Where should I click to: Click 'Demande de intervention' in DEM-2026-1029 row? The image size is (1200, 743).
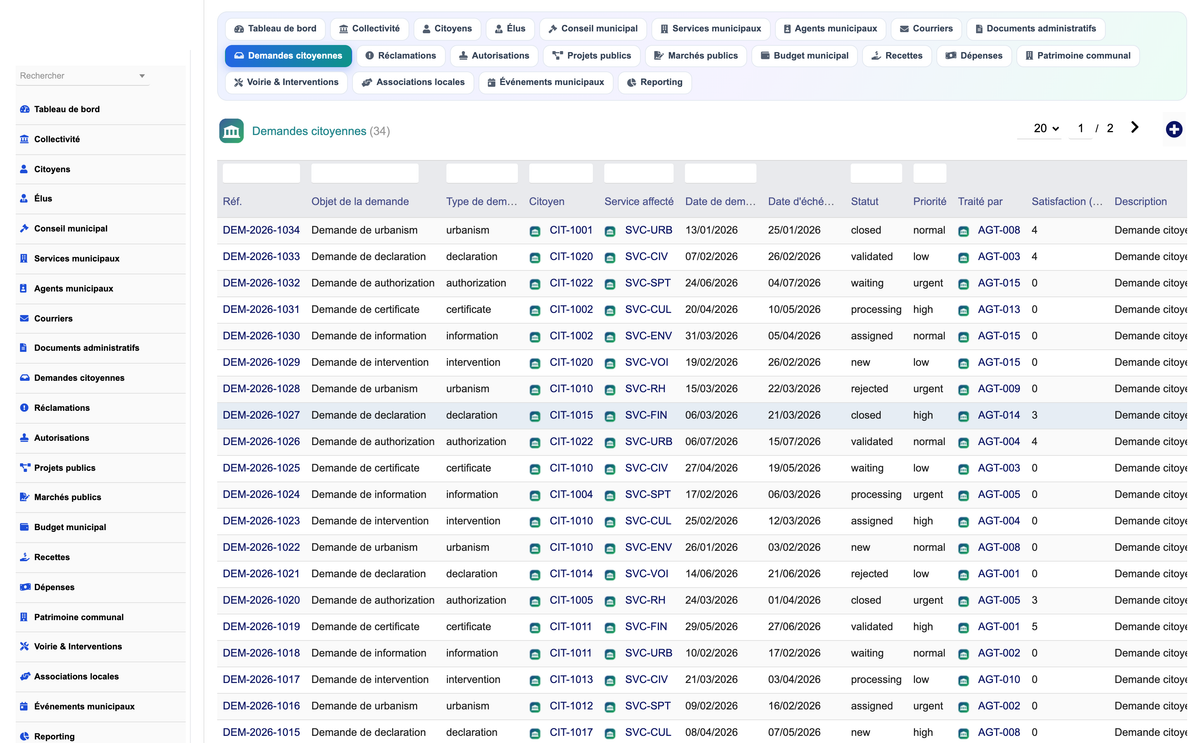click(369, 362)
